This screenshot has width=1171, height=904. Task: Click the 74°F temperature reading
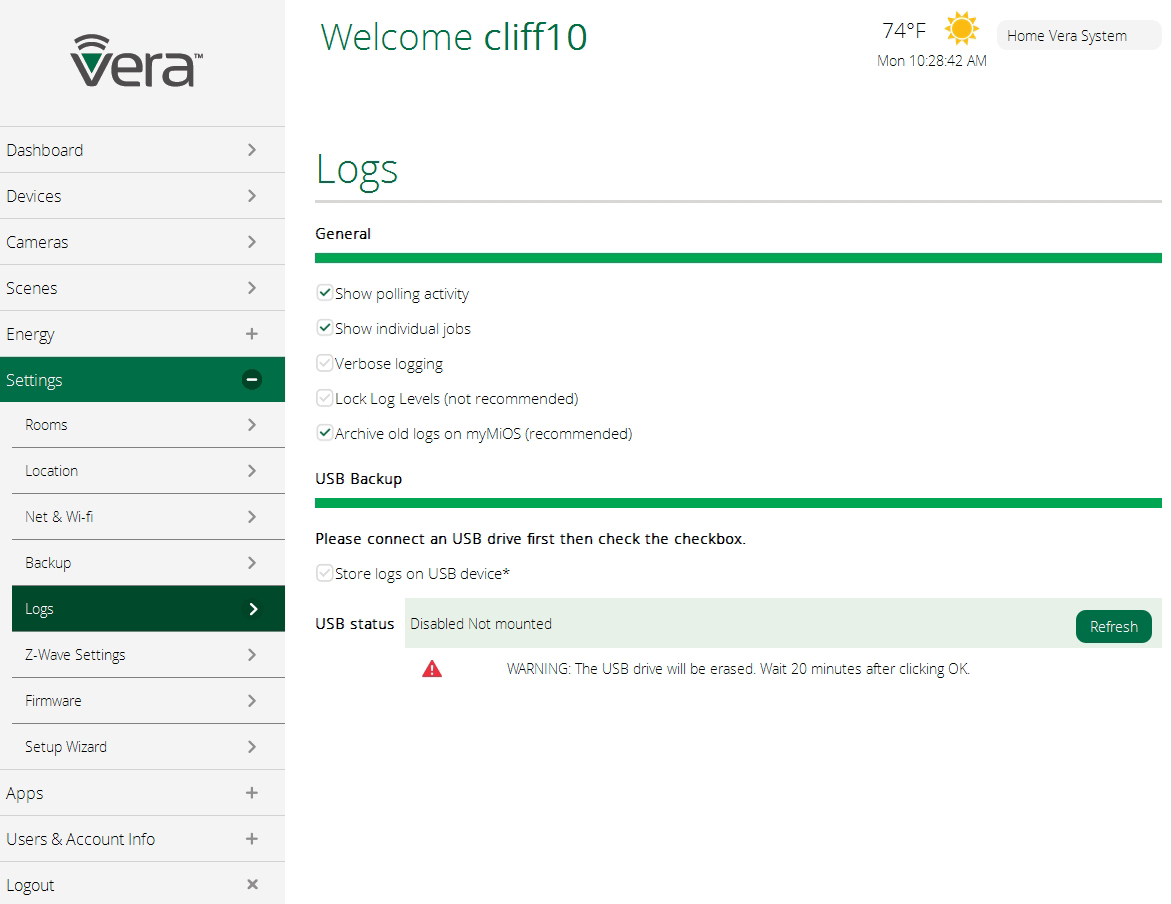[x=904, y=30]
